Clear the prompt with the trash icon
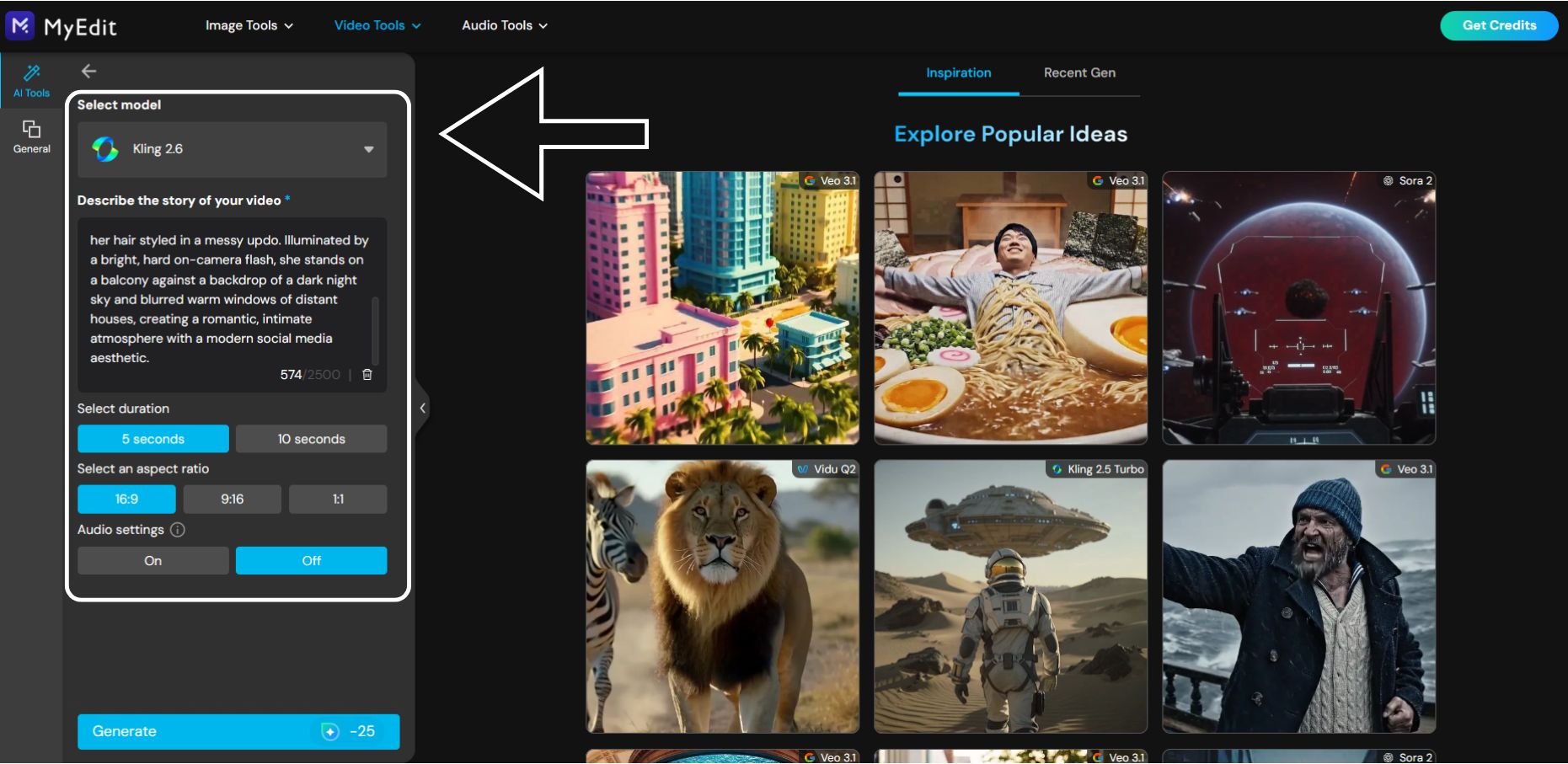1568x764 pixels. coord(367,375)
